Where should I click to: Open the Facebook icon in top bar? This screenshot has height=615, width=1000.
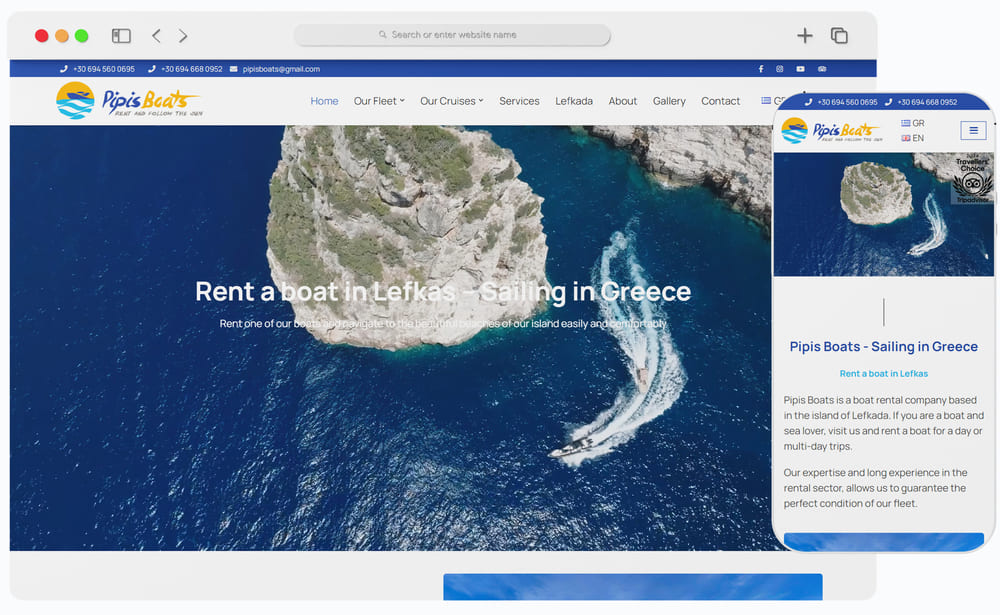tap(760, 69)
